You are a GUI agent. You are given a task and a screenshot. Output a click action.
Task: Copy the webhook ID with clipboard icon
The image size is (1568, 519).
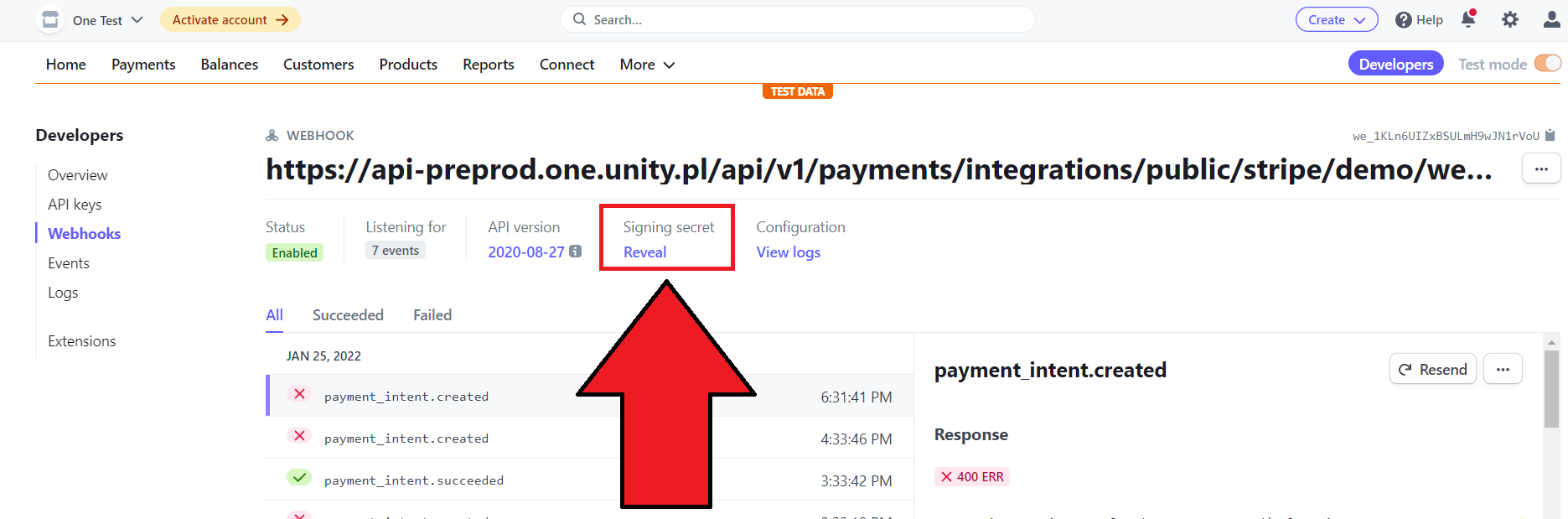[x=1550, y=135]
